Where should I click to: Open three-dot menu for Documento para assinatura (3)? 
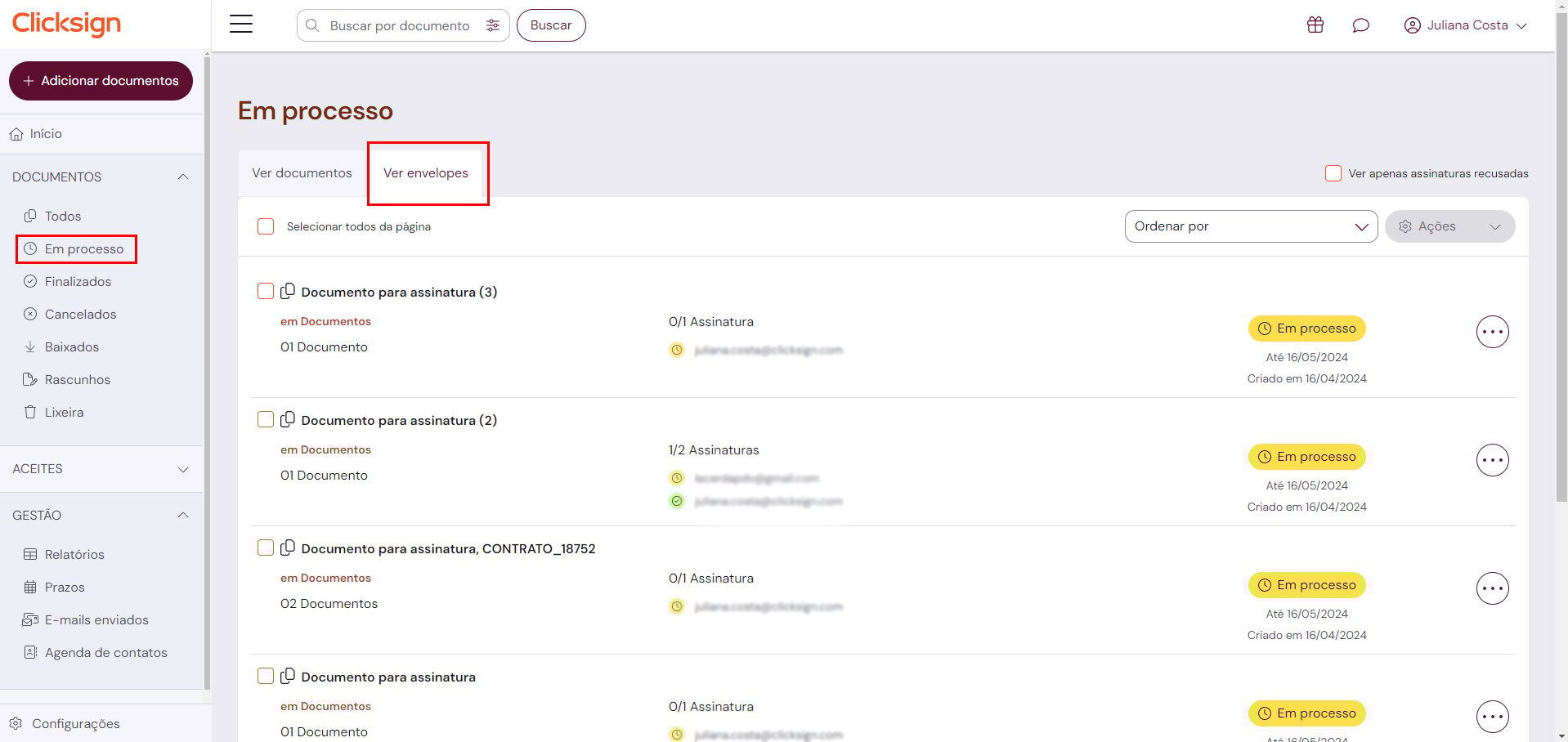click(x=1491, y=332)
